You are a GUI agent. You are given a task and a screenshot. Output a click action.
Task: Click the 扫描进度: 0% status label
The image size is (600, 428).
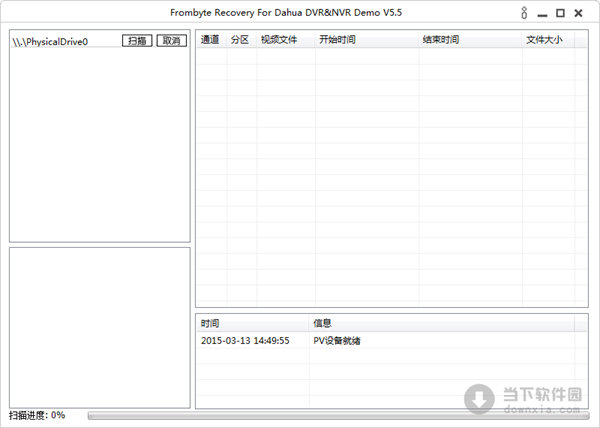click(37, 415)
